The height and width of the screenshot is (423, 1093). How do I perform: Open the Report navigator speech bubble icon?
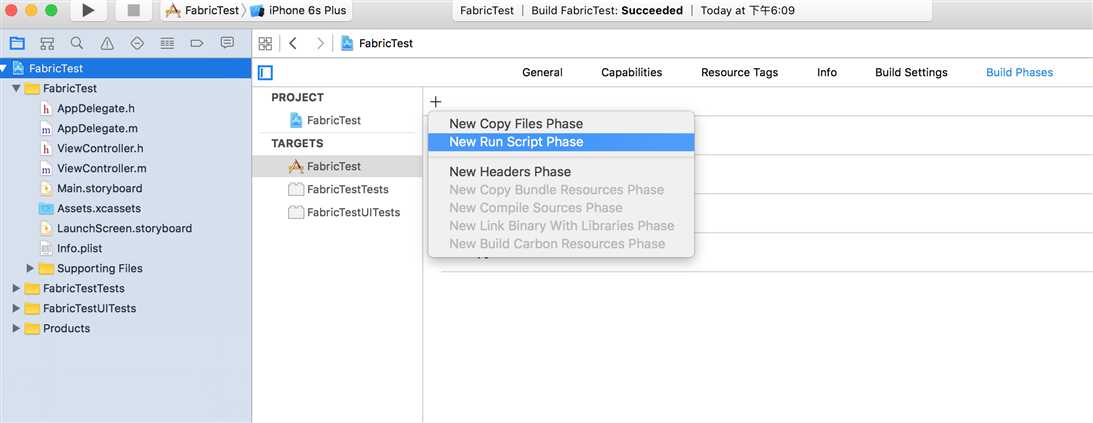[227, 43]
